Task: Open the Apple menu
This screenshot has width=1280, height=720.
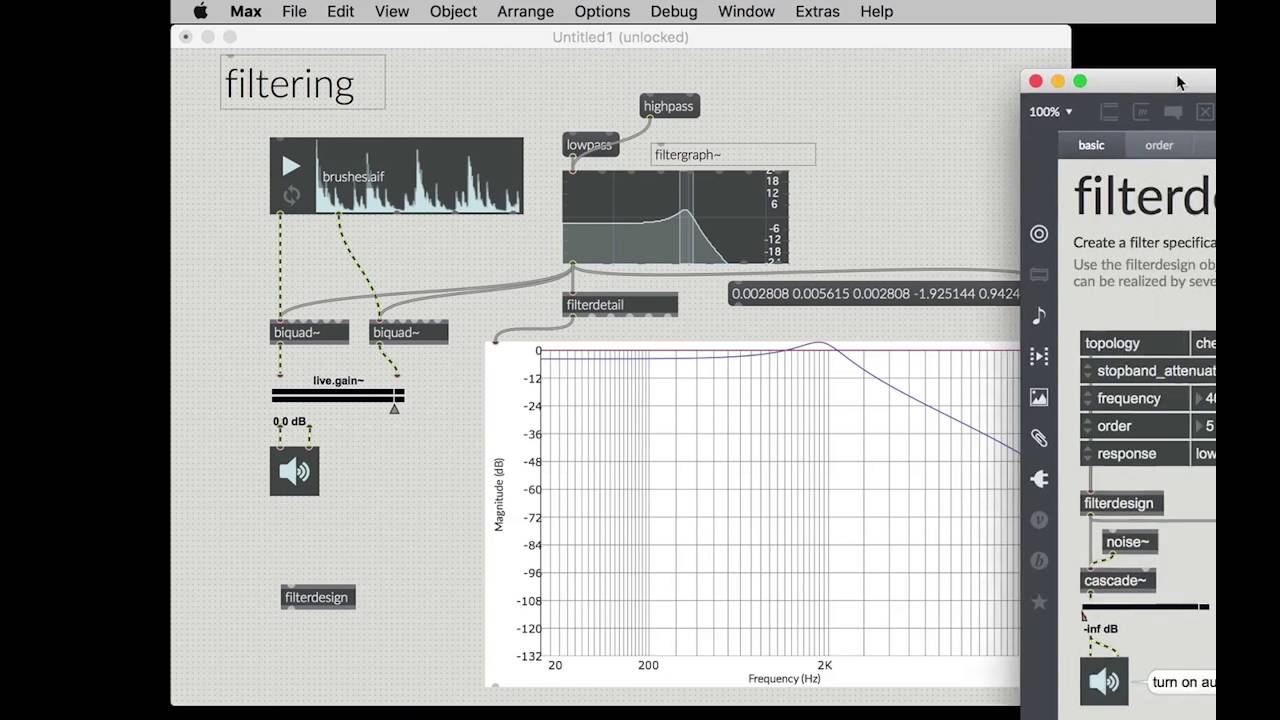Action: tap(200, 11)
